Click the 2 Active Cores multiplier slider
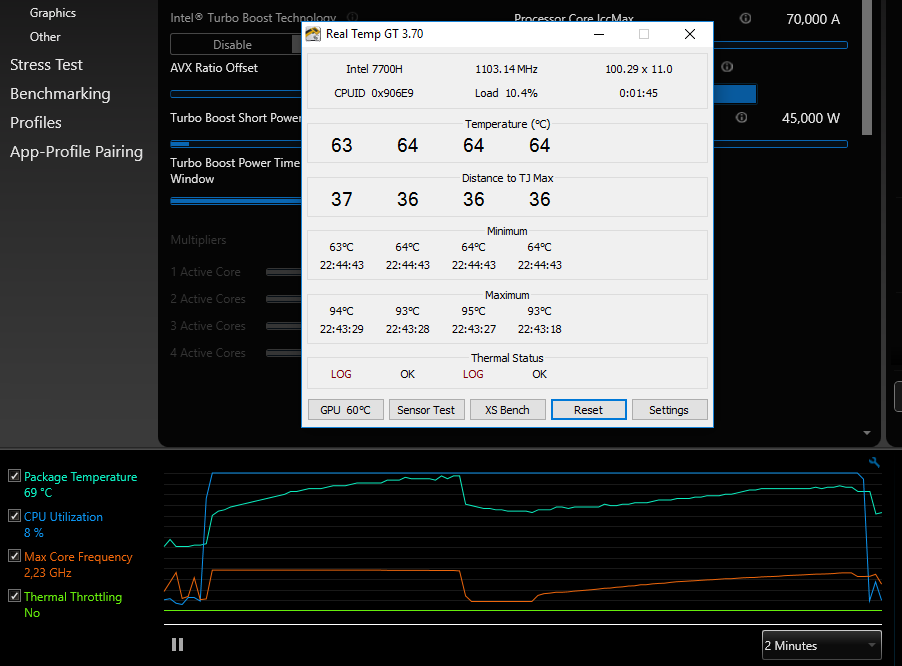 [x=284, y=299]
